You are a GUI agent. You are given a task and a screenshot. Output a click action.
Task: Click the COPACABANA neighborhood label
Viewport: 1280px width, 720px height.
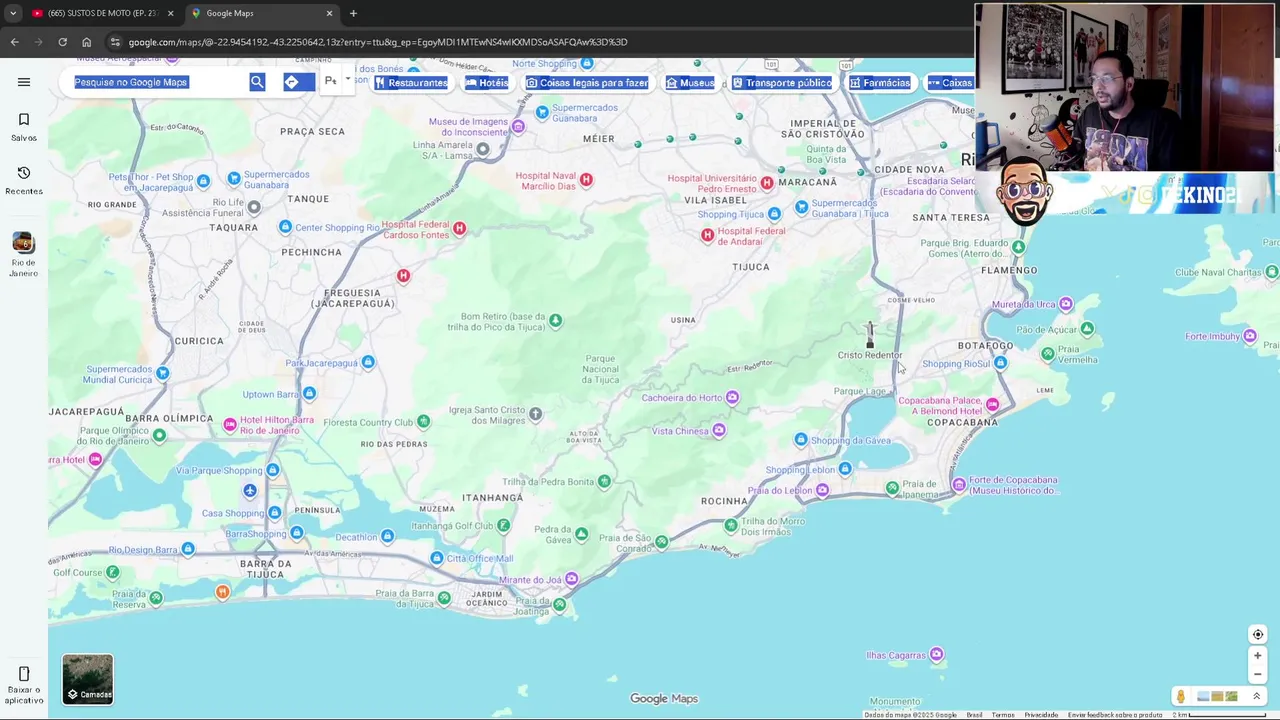pyautogui.click(x=962, y=422)
